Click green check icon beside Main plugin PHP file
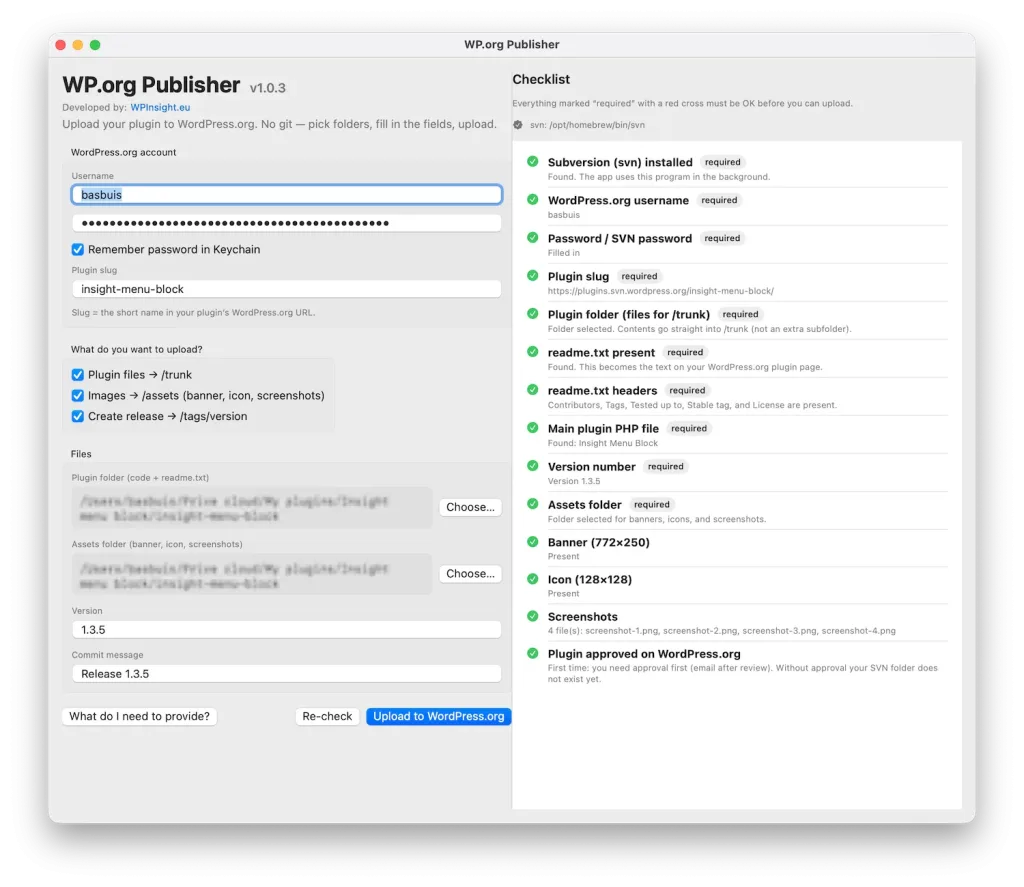 [533, 428]
